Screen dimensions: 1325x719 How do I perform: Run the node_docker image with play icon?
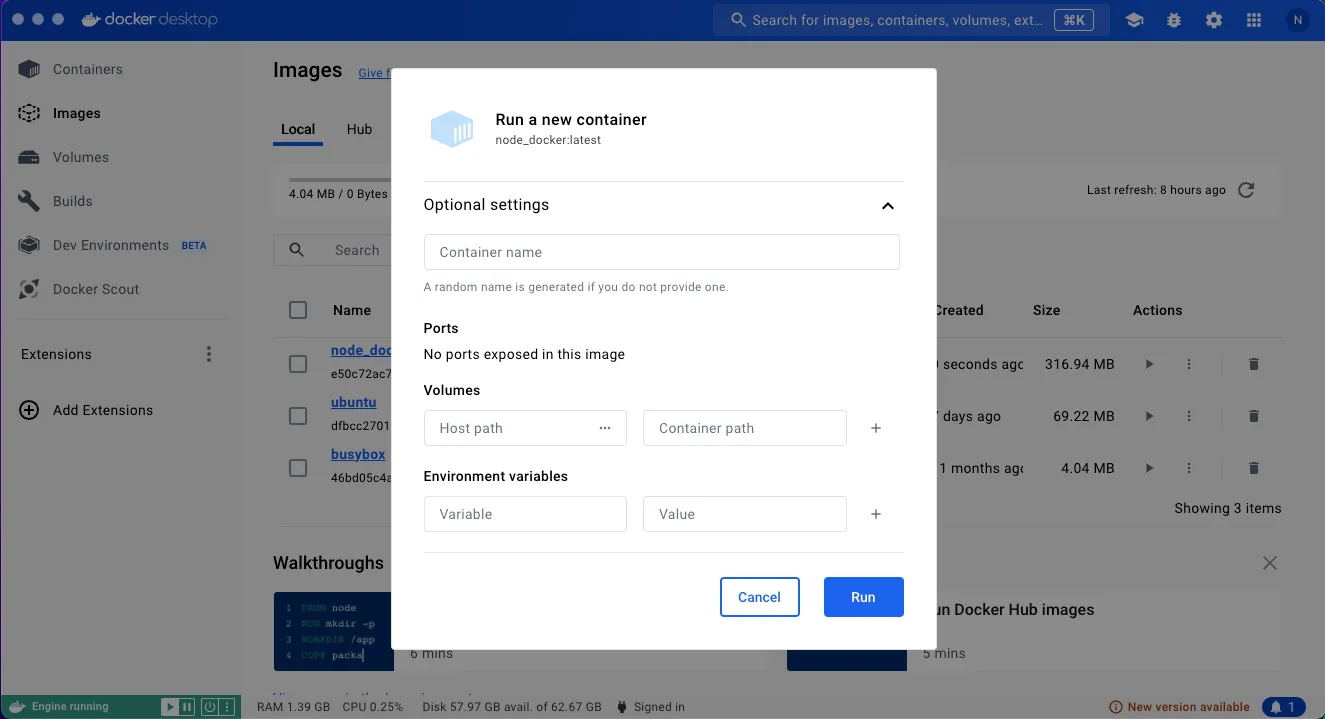[1149, 364]
